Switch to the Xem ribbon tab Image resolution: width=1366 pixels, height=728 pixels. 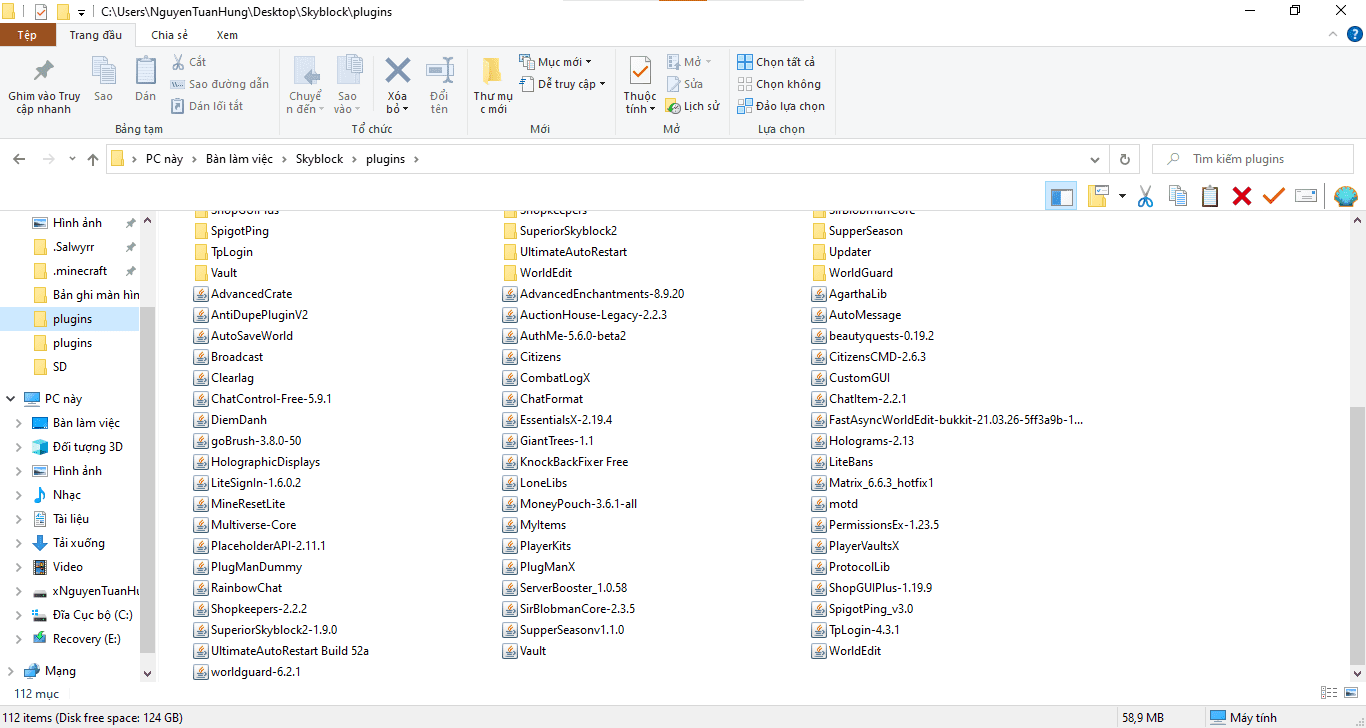[227, 35]
